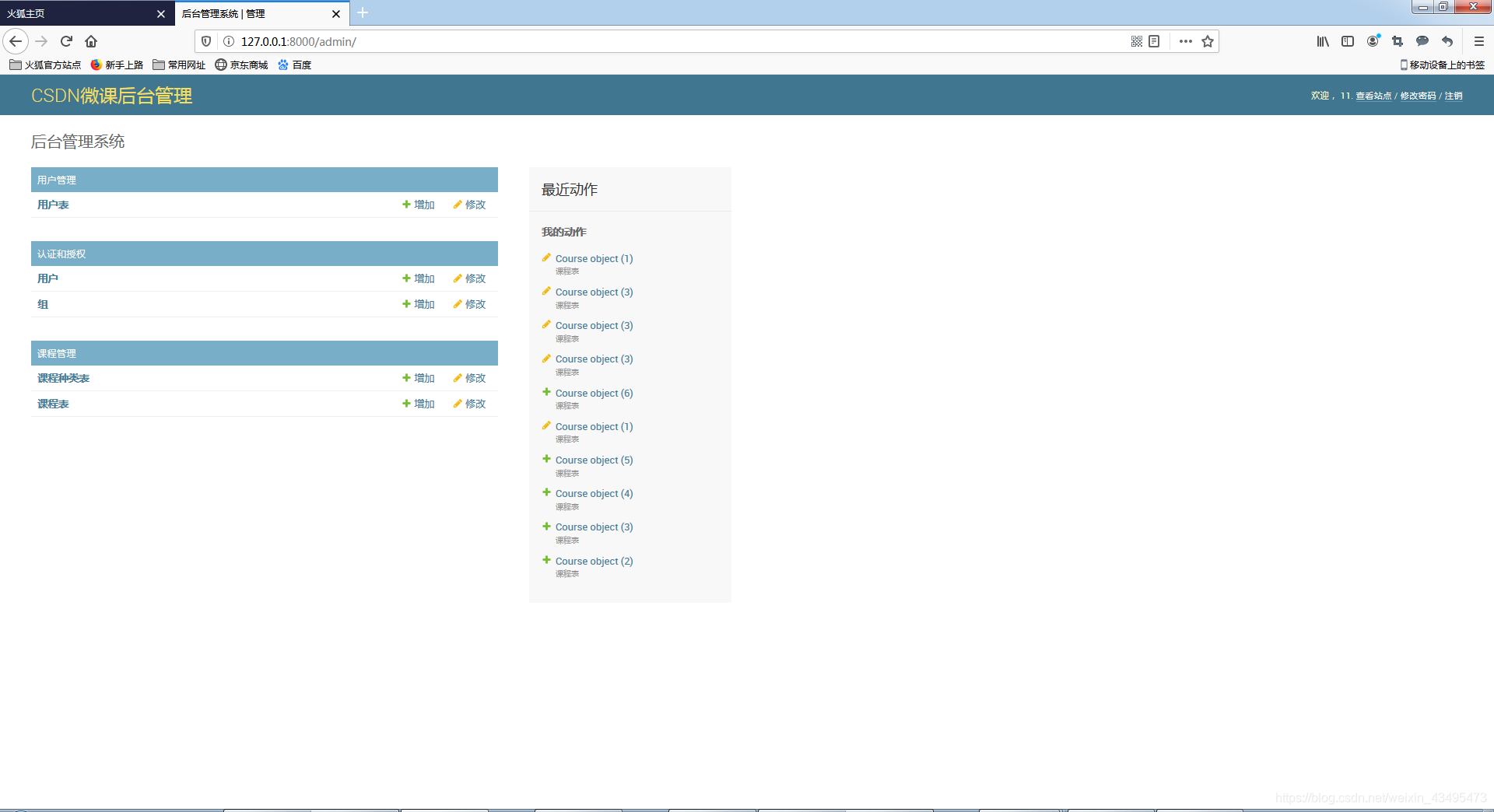Open a new browser tab
The width and height of the screenshot is (1494, 812).
(x=363, y=13)
